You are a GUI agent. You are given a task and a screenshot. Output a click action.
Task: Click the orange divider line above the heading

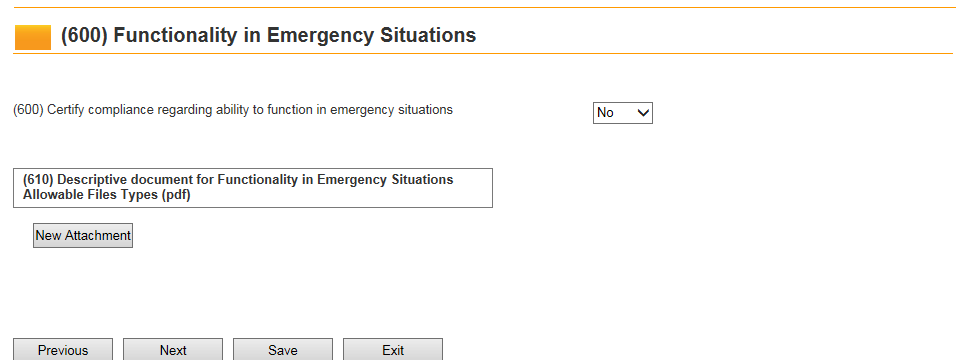pyautogui.click(x=485, y=7)
